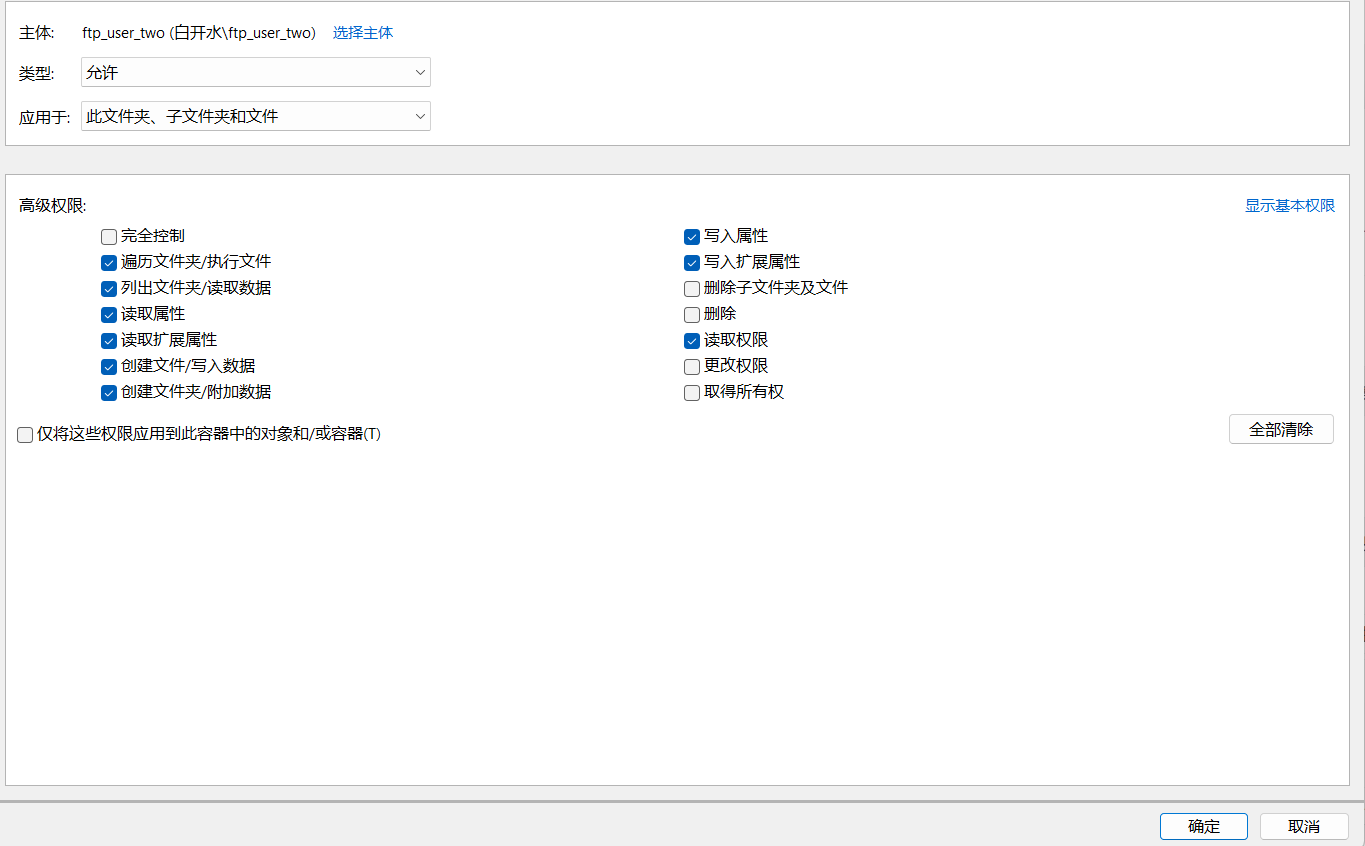Viewport: 1365px width, 846px height.
Task: Toggle 写入属性 checkbox
Action: (692, 237)
